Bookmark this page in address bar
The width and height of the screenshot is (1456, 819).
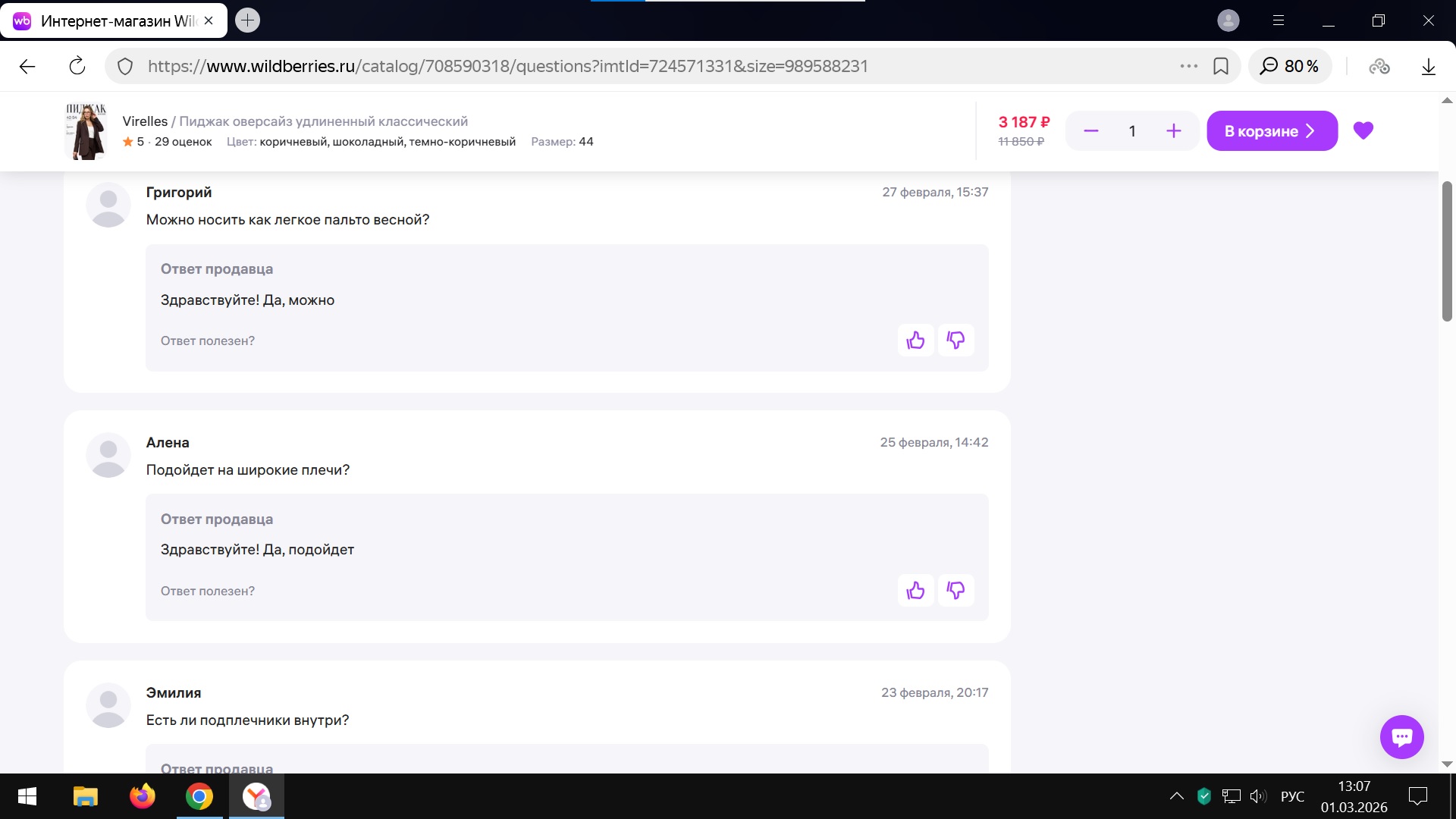[1221, 67]
